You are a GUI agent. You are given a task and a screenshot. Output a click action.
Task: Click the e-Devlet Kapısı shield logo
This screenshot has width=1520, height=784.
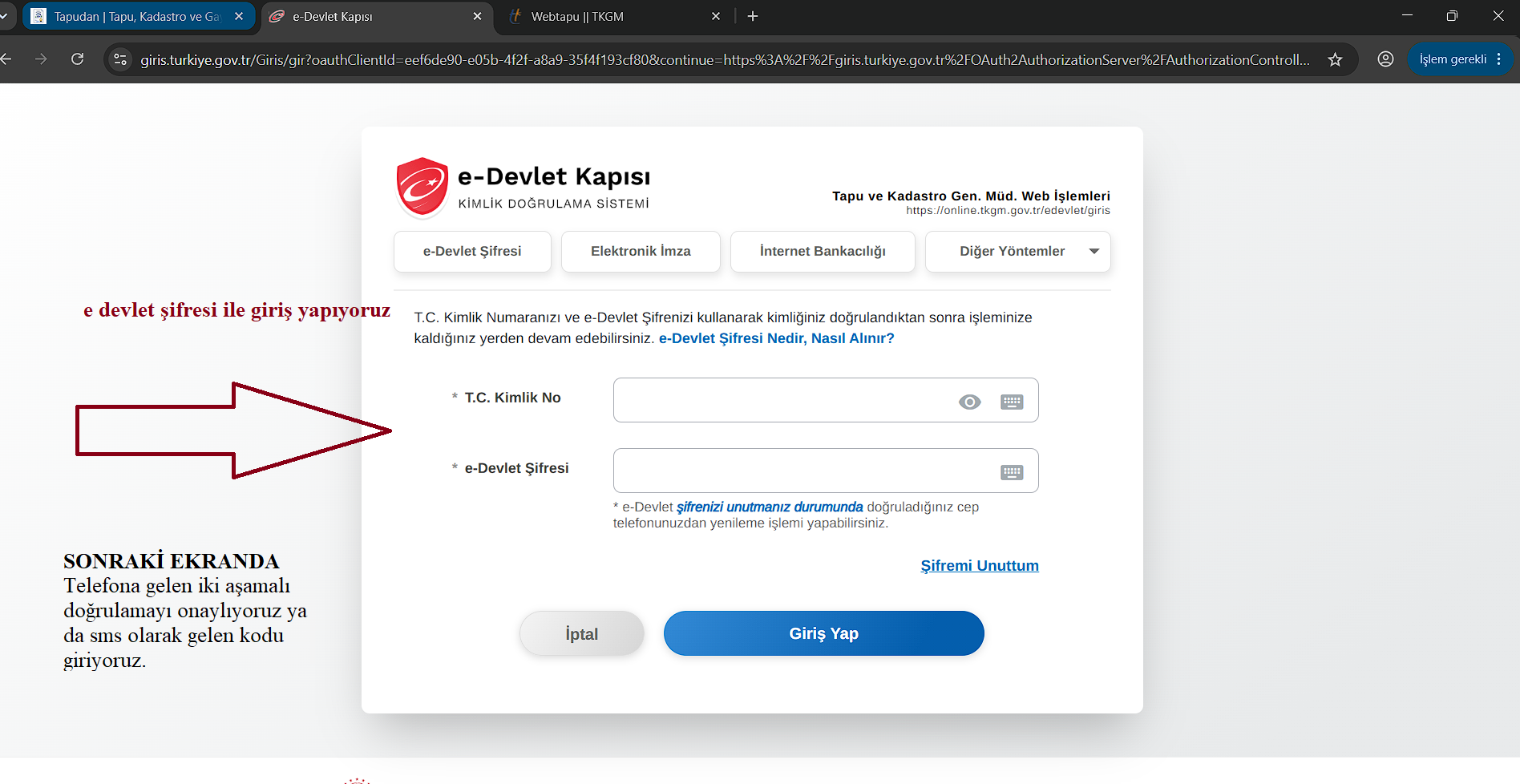click(422, 187)
